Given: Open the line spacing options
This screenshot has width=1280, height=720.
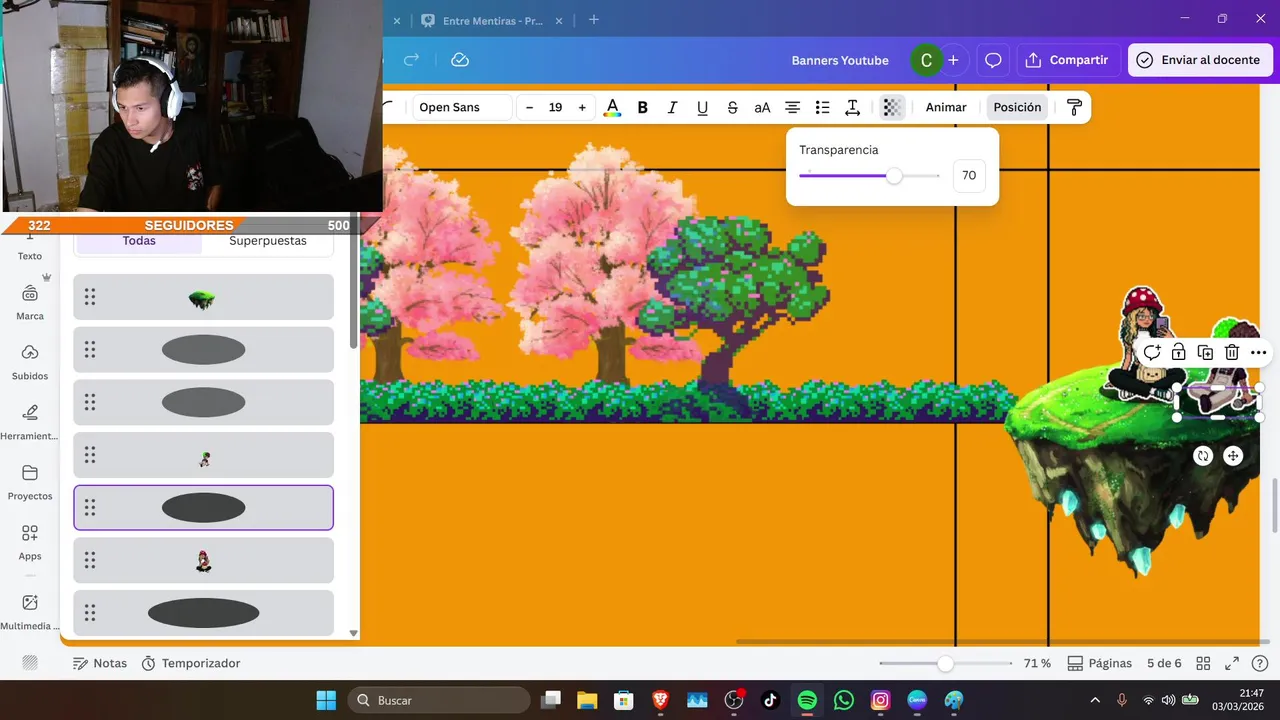Looking at the screenshot, I should (852, 107).
